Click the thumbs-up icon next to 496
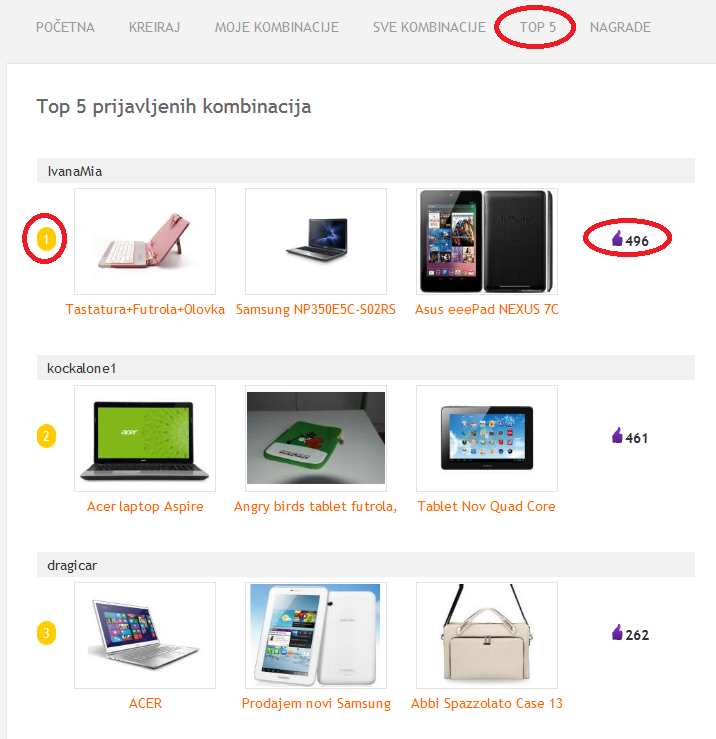This screenshot has width=716, height=739. click(x=617, y=238)
